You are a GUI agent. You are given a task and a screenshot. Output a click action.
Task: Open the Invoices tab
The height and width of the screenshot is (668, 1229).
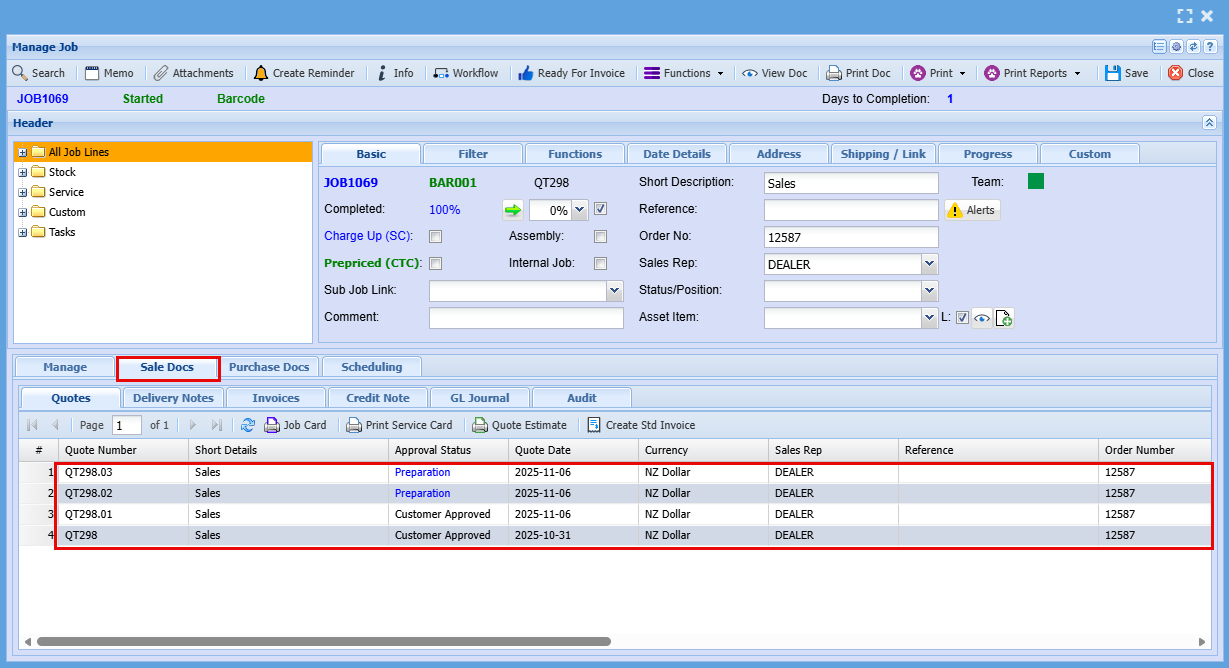[x=276, y=398]
